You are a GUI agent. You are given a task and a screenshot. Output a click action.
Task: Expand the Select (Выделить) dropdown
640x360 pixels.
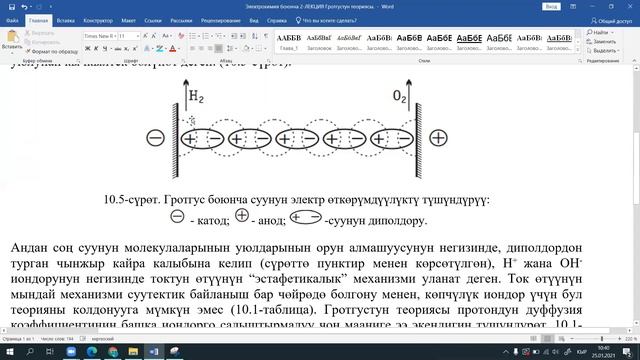603,51
